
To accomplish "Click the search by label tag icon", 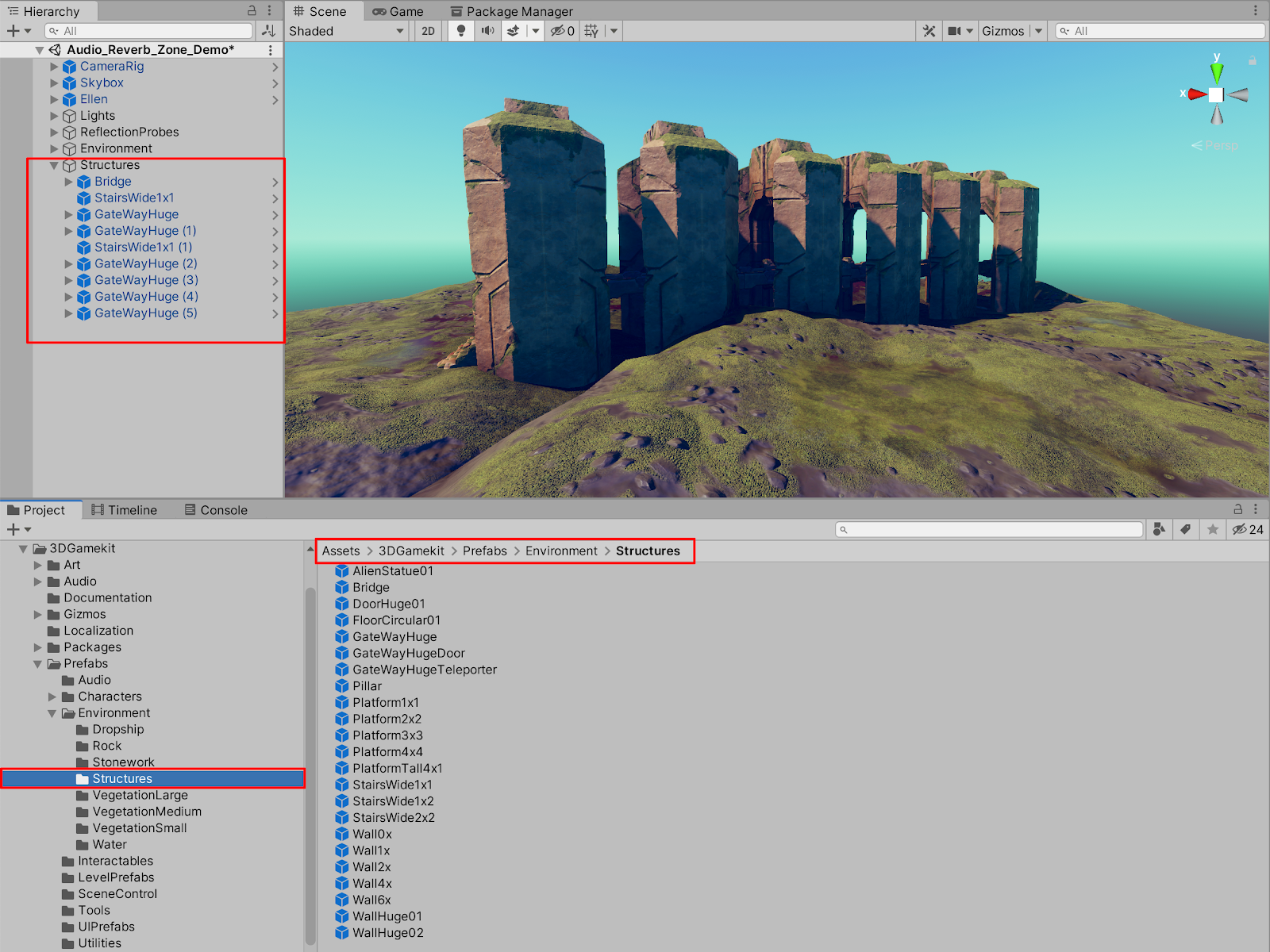I will click(x=1186, y=529).
